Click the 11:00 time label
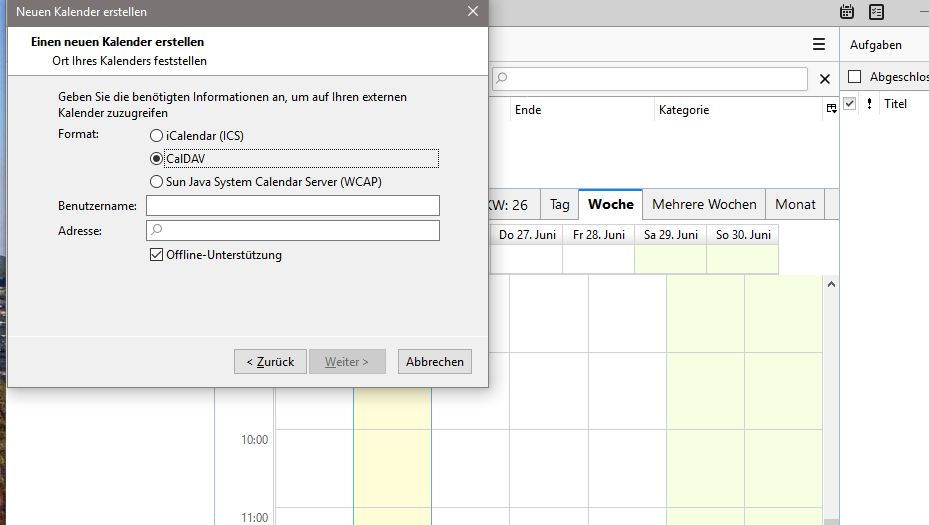This screenshot has width=929, height=525. coord(254,517)
